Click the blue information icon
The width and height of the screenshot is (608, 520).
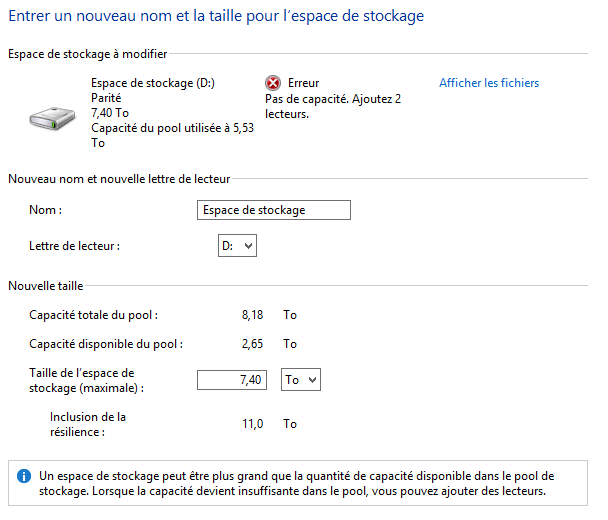click(x=24, y=476)
